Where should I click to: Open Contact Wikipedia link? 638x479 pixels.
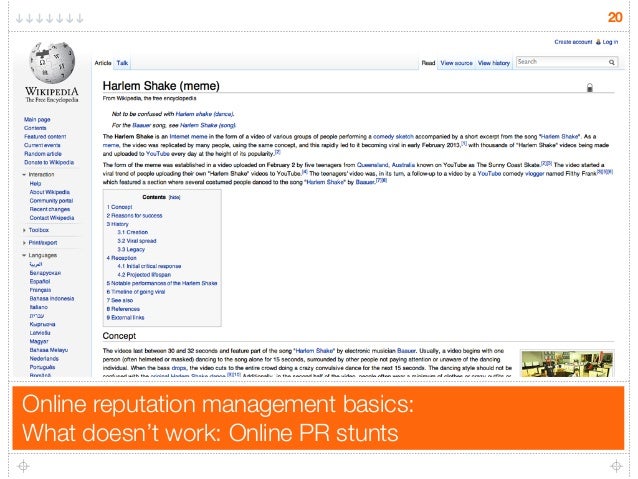52,218
